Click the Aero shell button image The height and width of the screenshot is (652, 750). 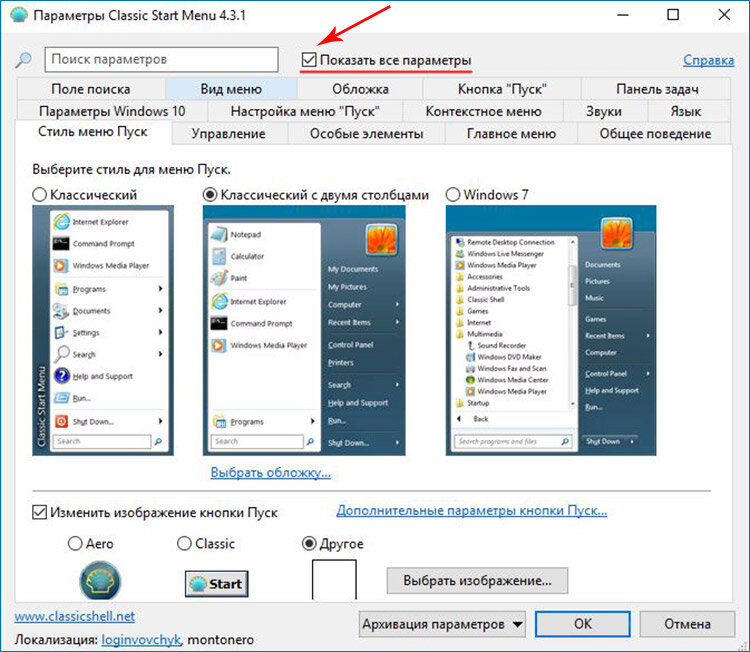click(100, 580)
